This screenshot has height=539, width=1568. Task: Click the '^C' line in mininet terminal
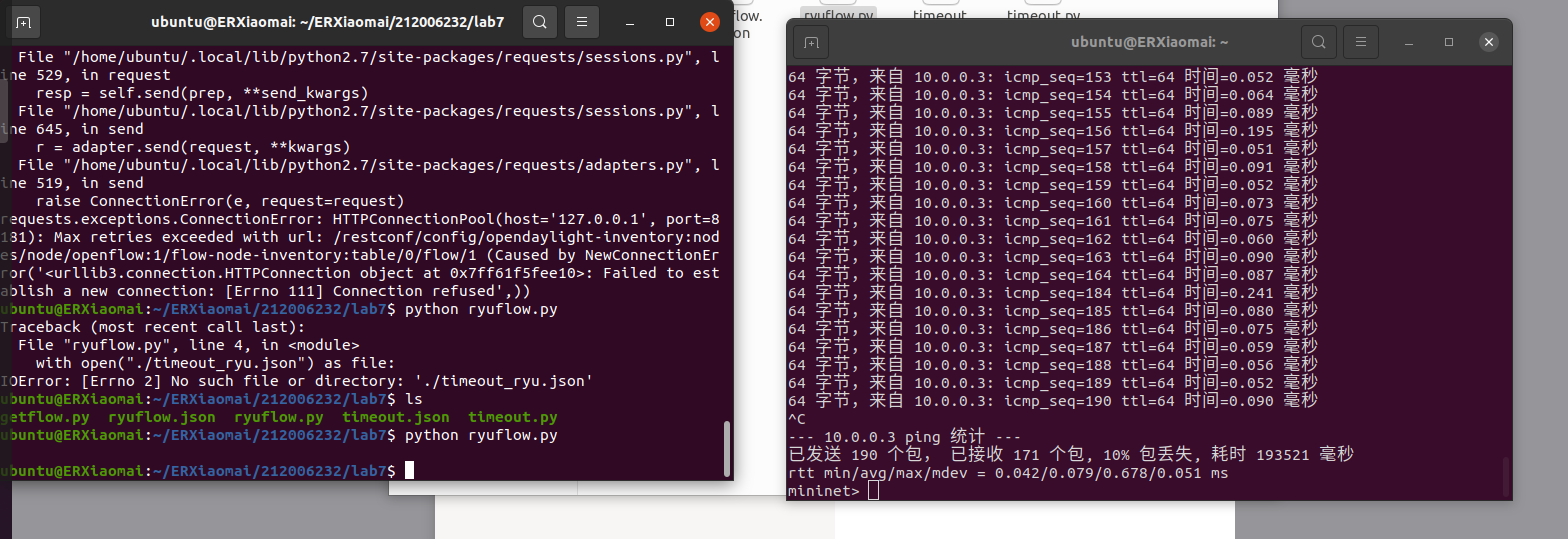click(x=796, y=419)
